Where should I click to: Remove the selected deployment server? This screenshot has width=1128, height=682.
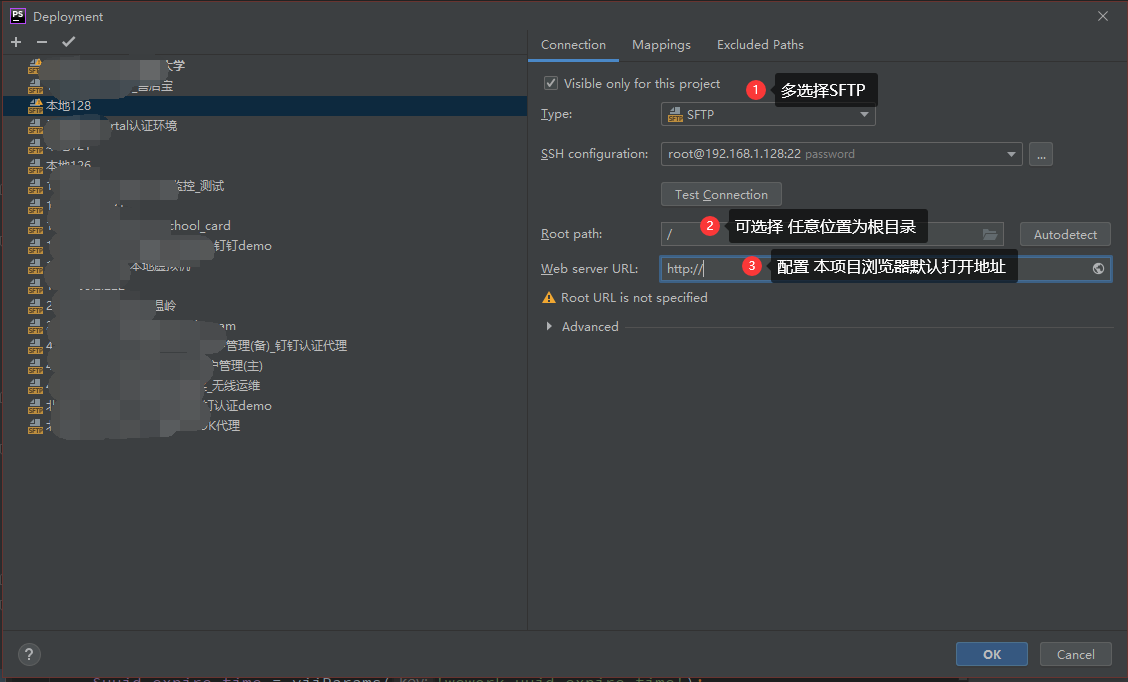[x=42, y=42]
